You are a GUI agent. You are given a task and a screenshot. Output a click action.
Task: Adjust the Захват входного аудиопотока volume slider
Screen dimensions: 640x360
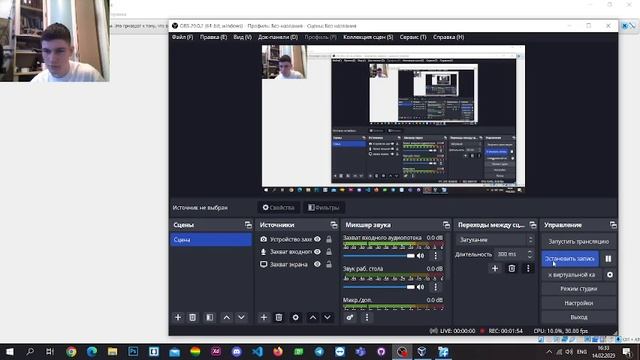point(379,256)
